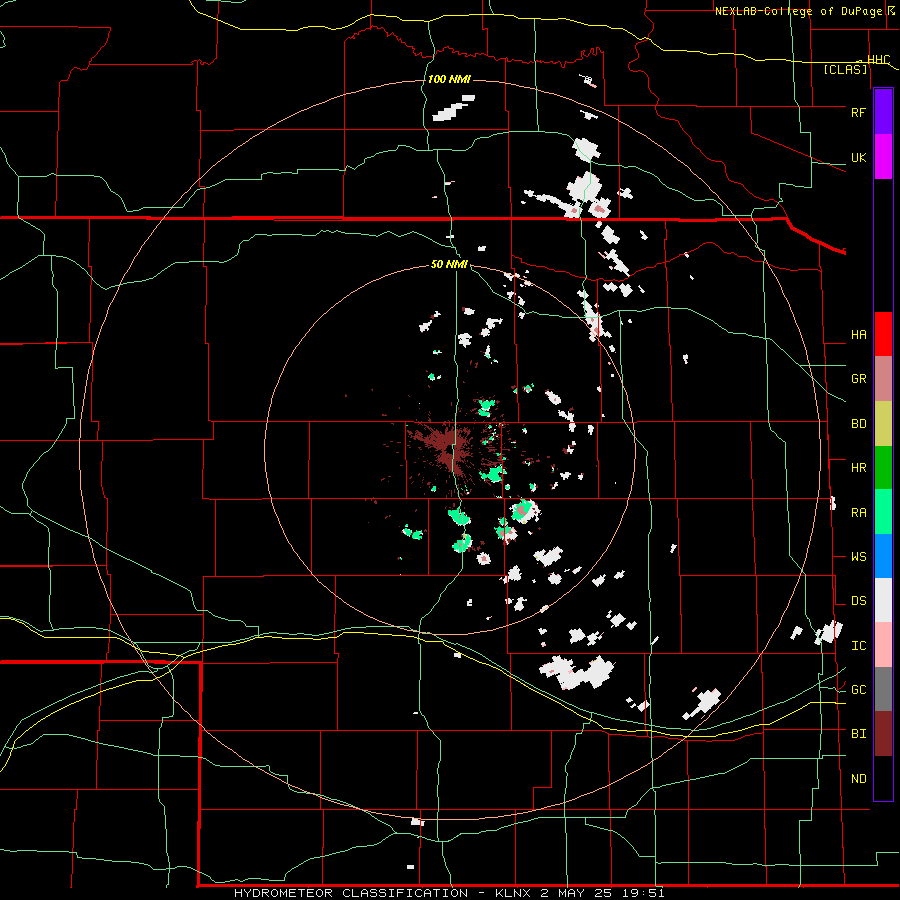
Task: Pick the HR heavy rain green swatch
Action: 883,468
